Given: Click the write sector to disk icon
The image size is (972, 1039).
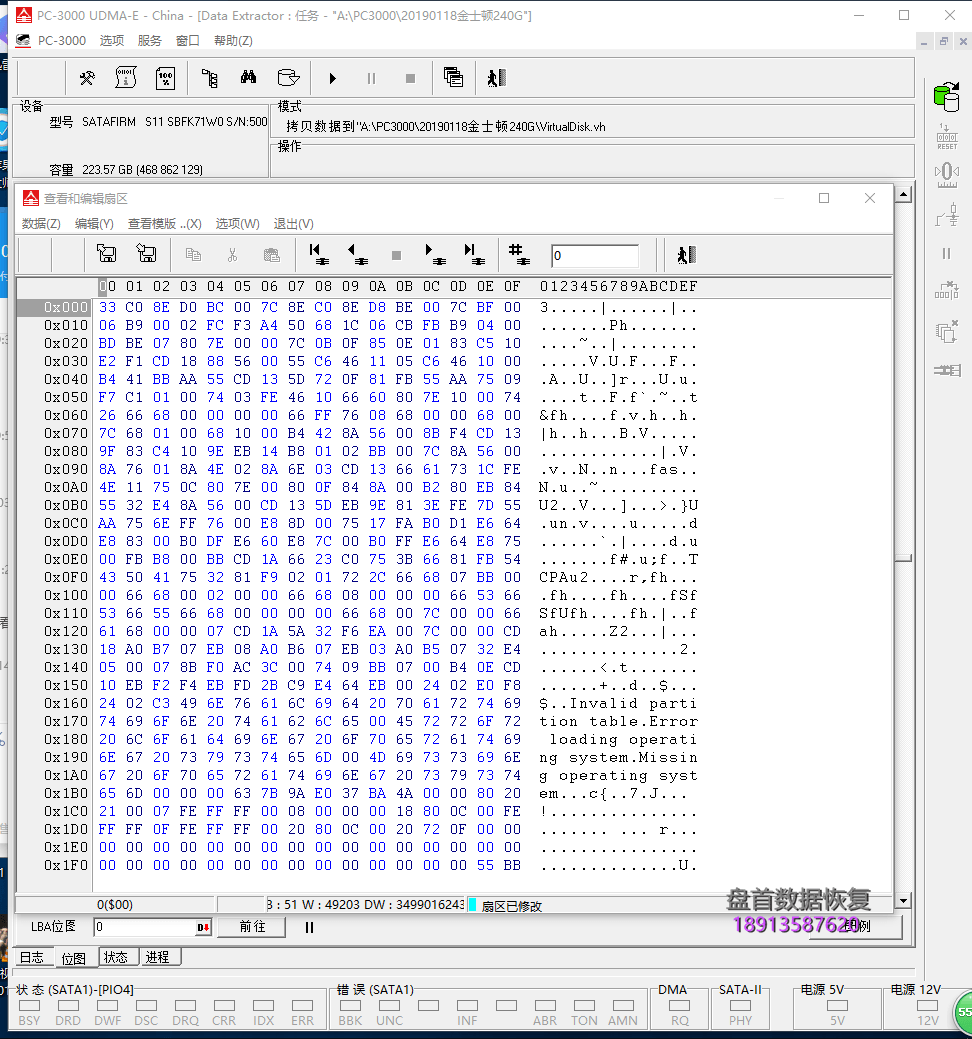Looking at the screenshot, I should pos(146,254).
